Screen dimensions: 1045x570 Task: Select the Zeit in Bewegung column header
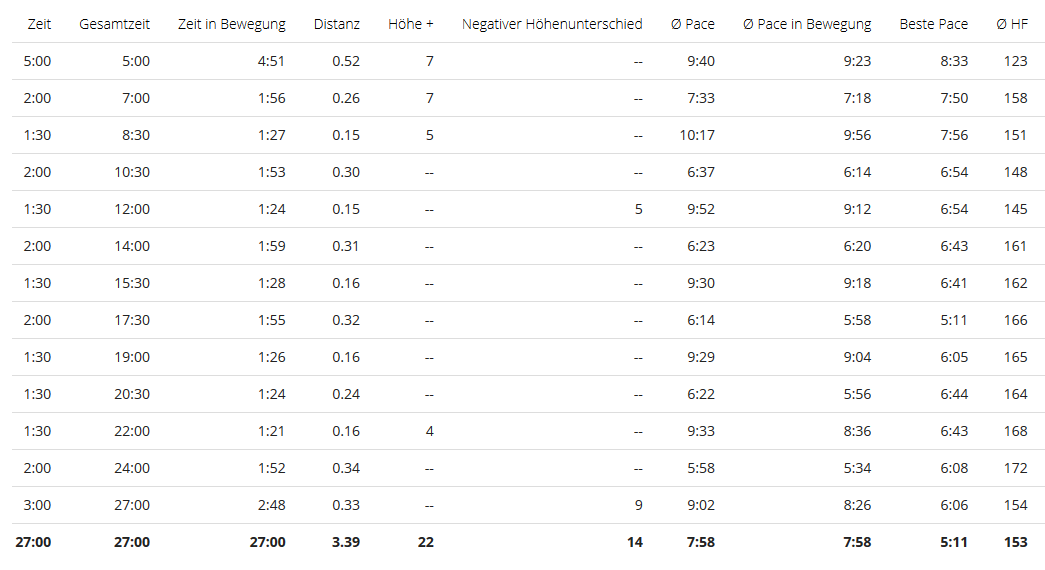(231, 24)
